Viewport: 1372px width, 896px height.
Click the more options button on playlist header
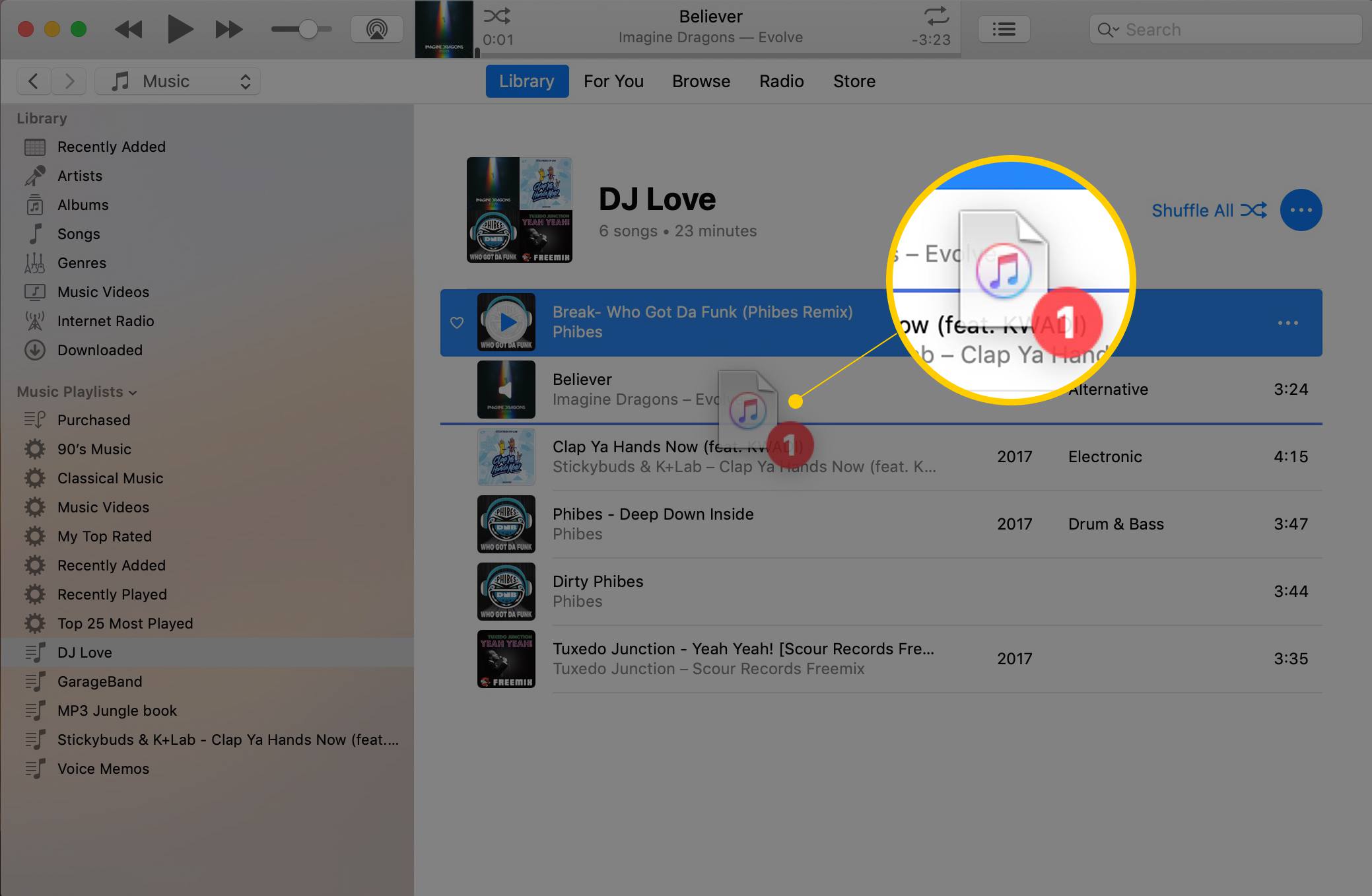click(1300, 210)
